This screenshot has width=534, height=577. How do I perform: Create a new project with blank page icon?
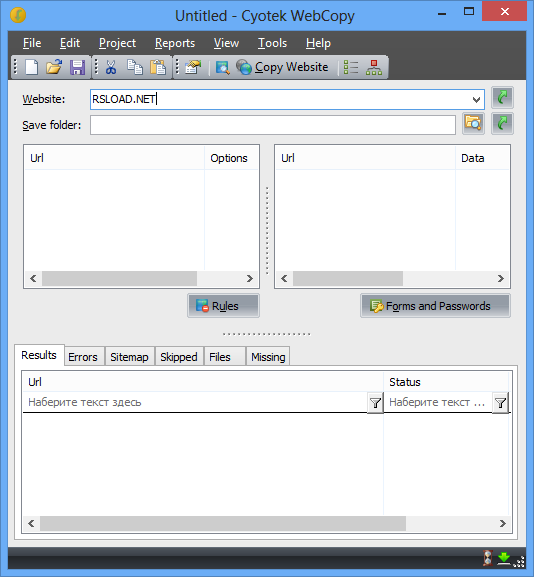(32, 67)
